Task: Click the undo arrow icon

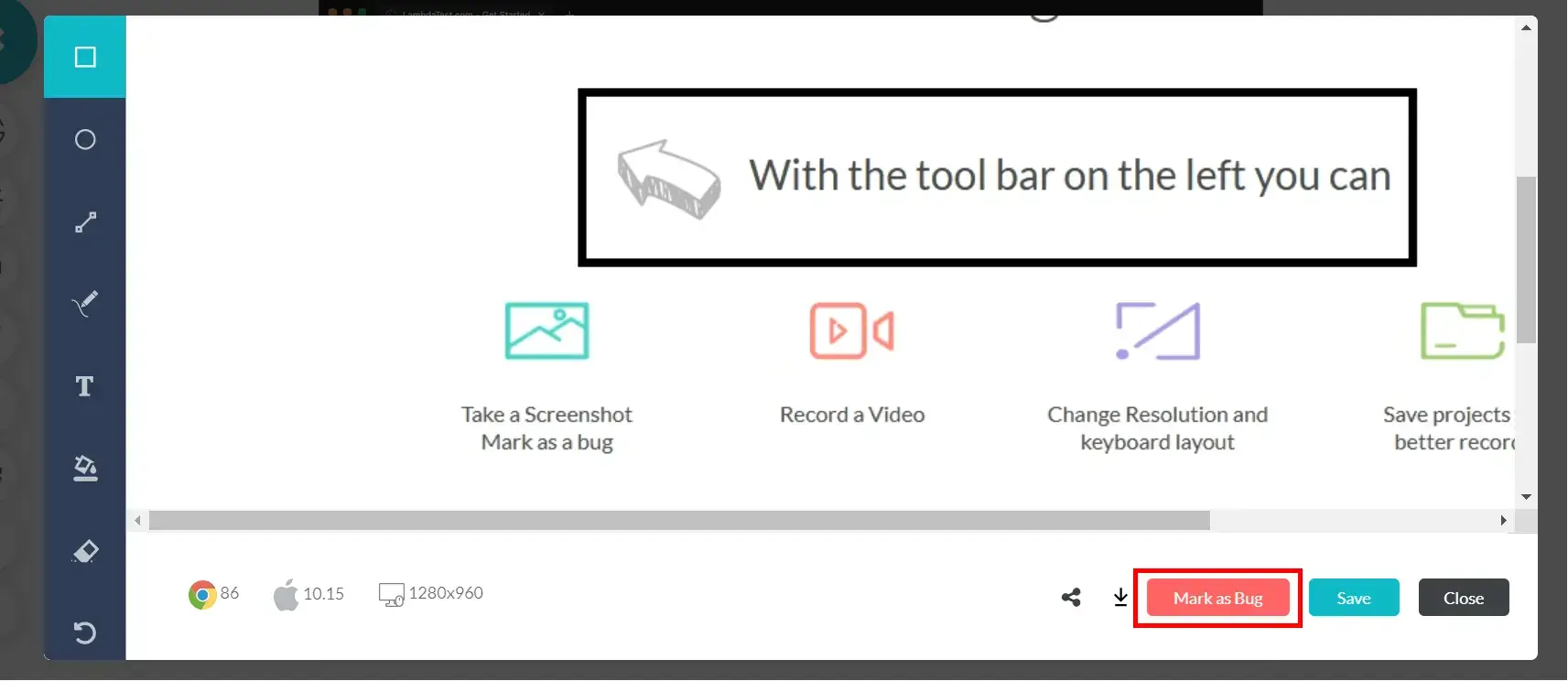Action: click(x=85, y=632)
